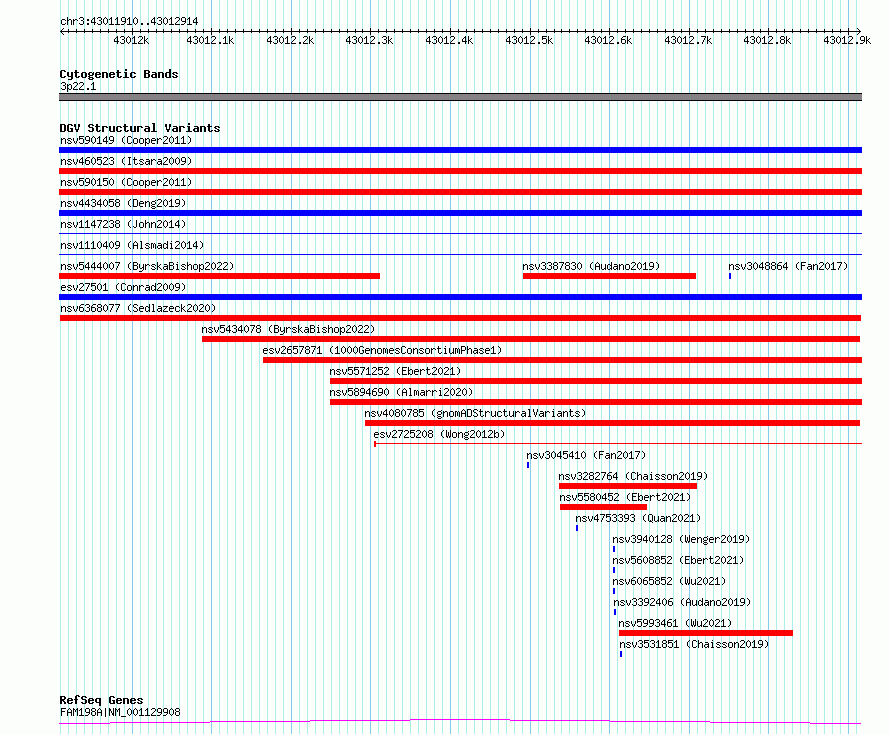Click the red bar under nsv5444007
The height and width of the screenshot is (734, 890).
point(220,276)
